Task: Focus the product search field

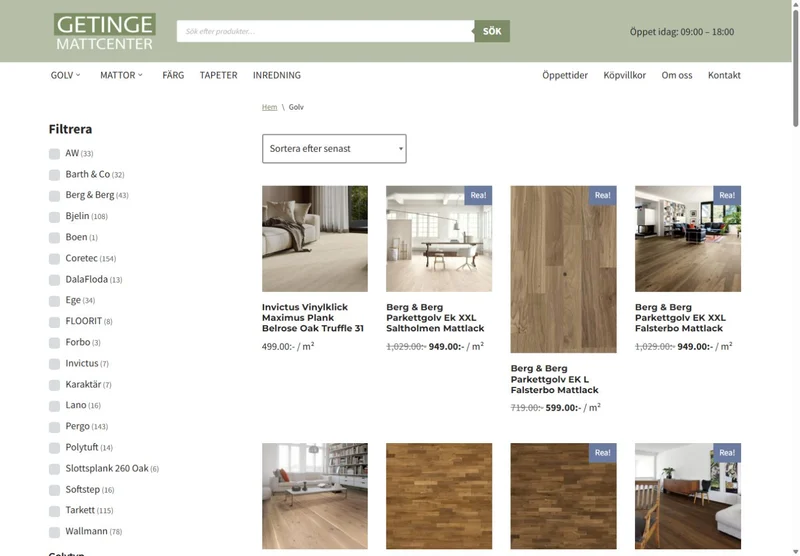Action: (x=326, y=31)
